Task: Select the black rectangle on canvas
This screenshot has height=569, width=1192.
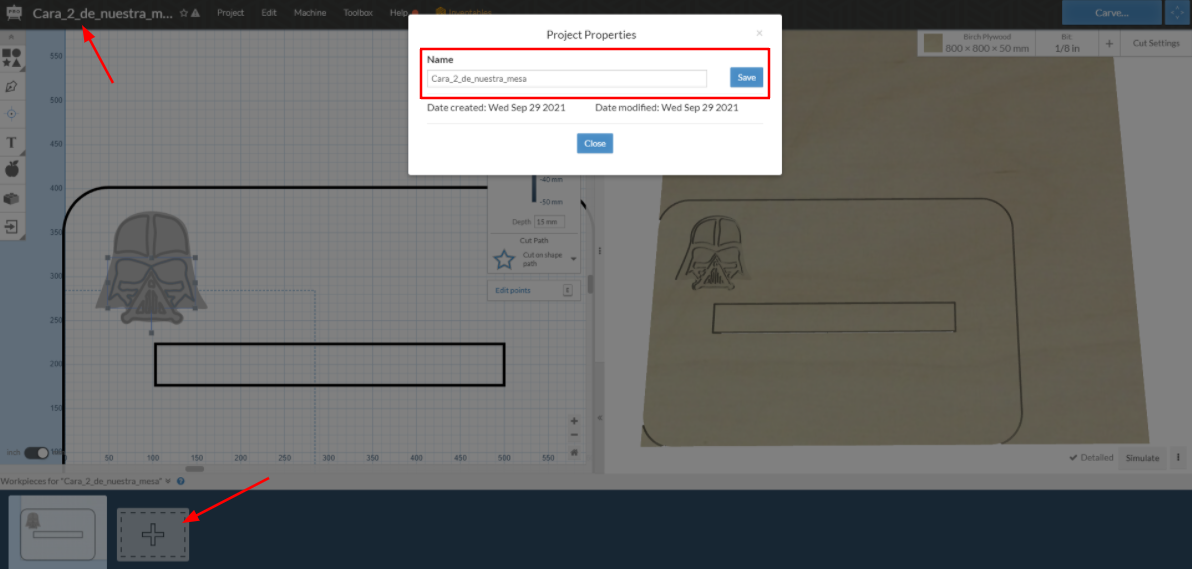Action: click(x=330, y=364)
